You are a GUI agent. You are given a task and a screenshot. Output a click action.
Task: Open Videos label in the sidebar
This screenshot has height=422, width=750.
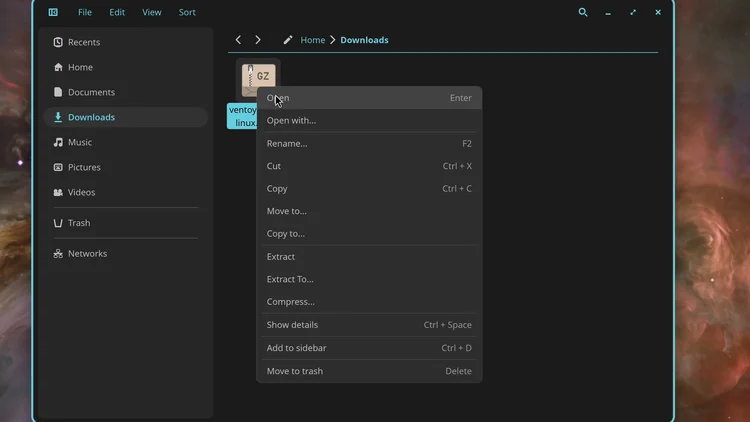pos(81,192)
